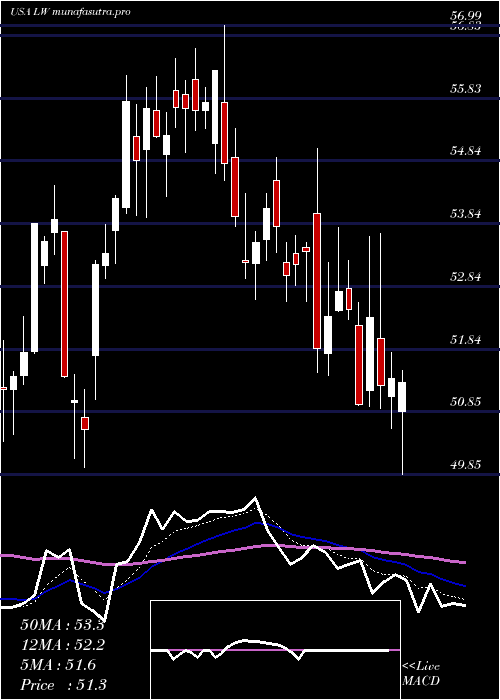Click the 55.83 price axis label
This screenshot has height=700, width=500.
(x=466, y=89)
